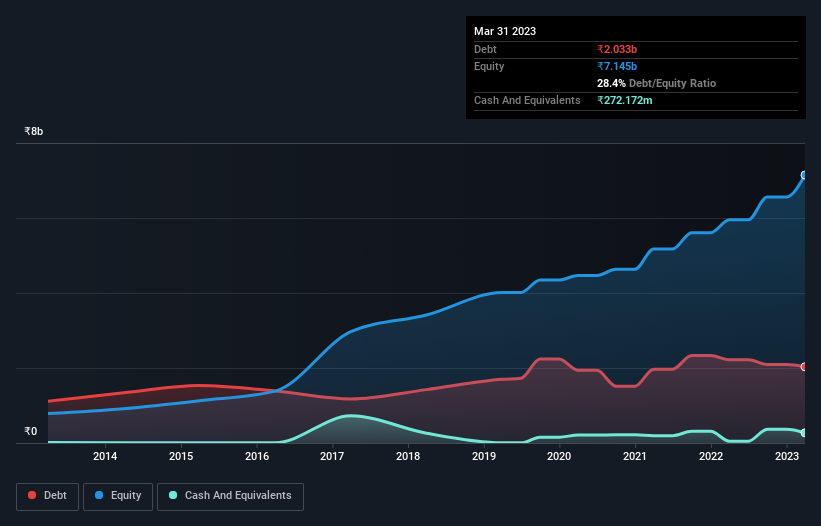Click the ₹7.145b equity value

tap(617, 66)
